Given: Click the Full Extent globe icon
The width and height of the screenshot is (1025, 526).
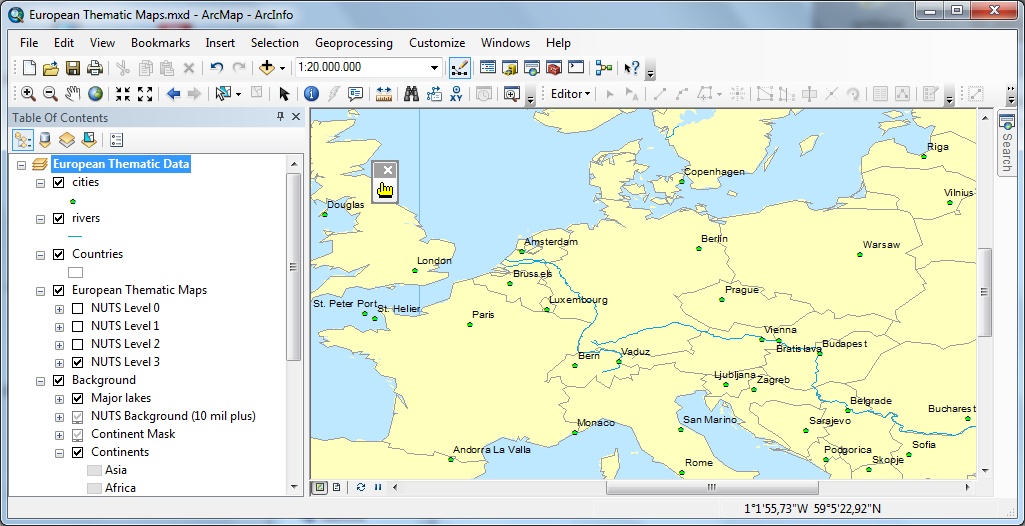Looking at the screenshot, I should click(96, 94).
